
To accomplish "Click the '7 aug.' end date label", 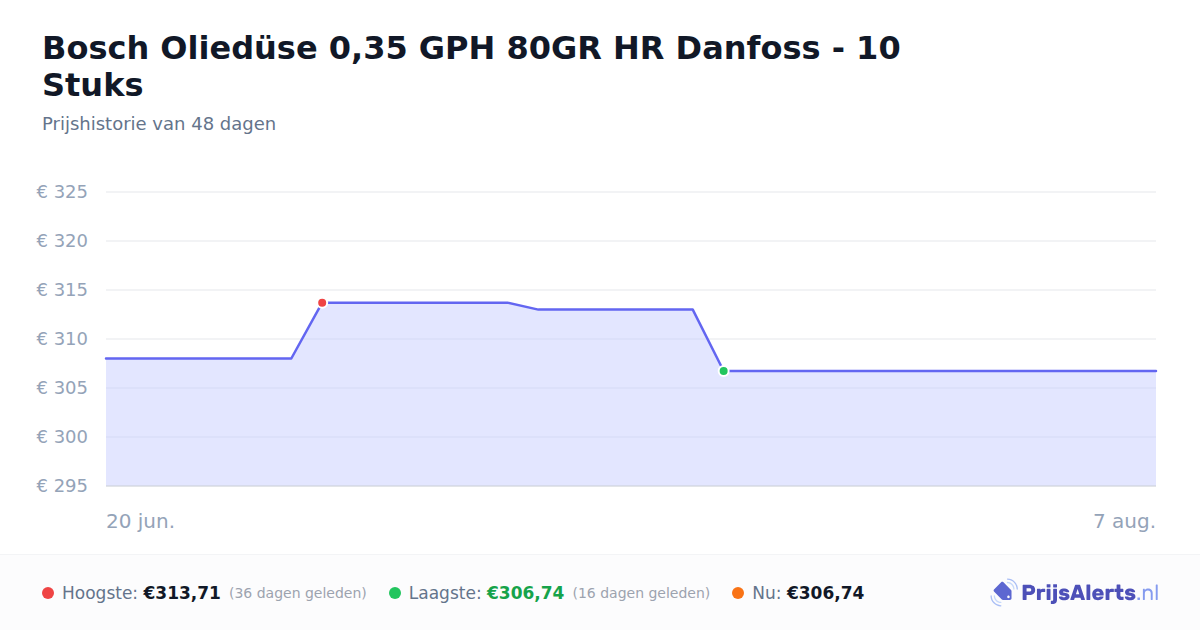I will click(1125, 522).
